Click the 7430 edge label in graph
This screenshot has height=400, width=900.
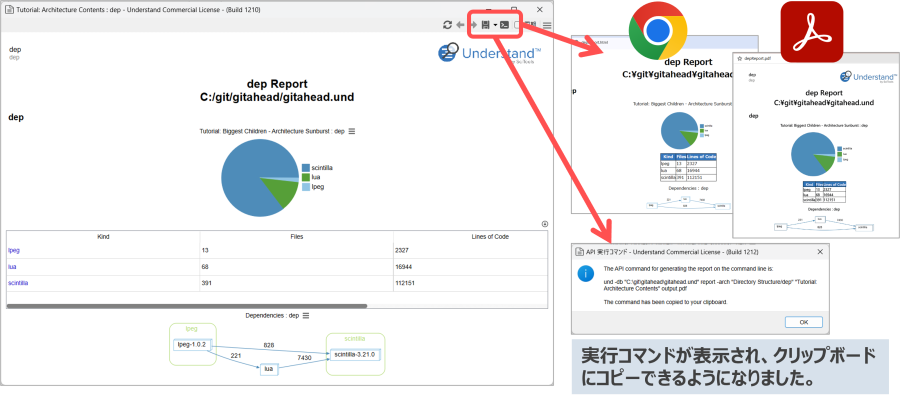305,358
